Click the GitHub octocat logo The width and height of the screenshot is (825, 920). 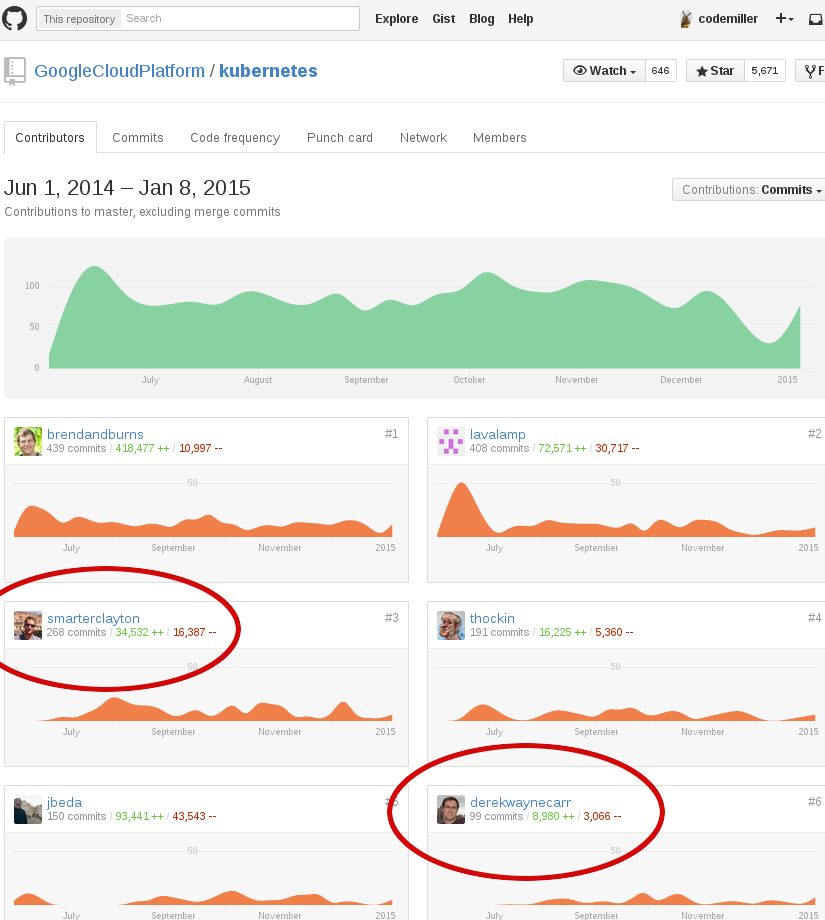click(15, 19)
